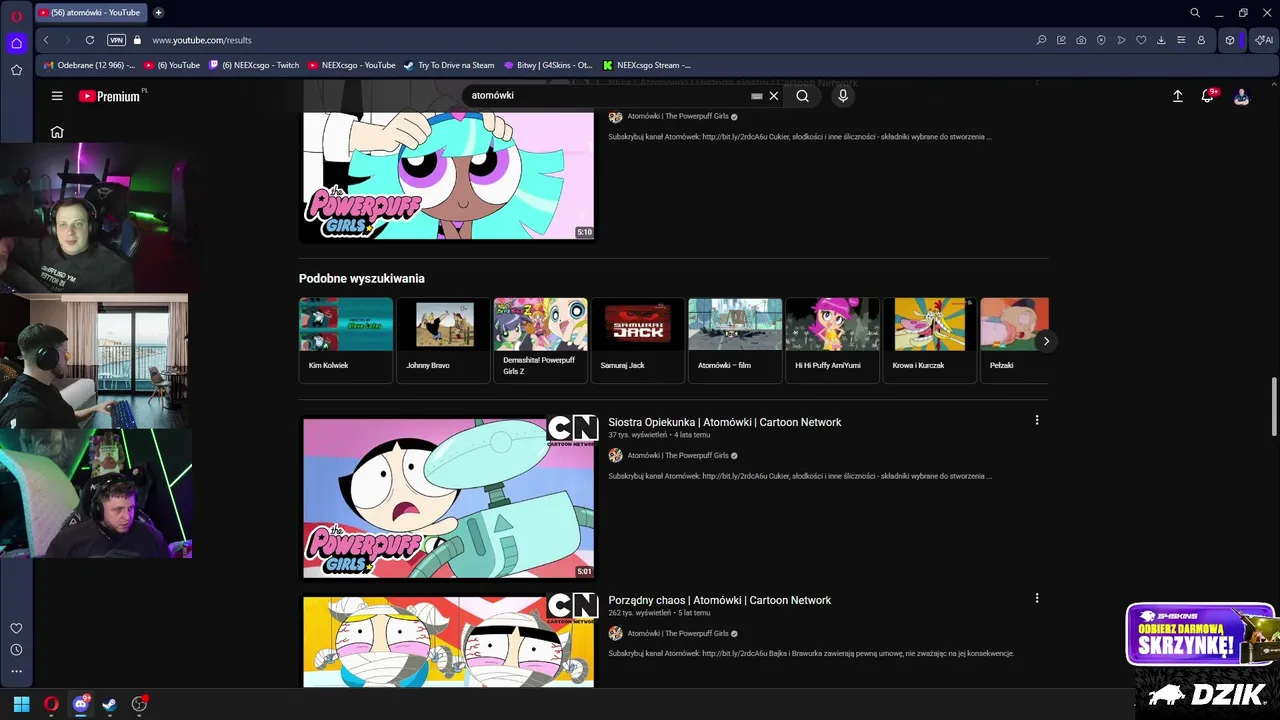Clear the search query with the X
Image resolution: width=1280 pixels, height=720 pixels.
[x=773, y=96]
